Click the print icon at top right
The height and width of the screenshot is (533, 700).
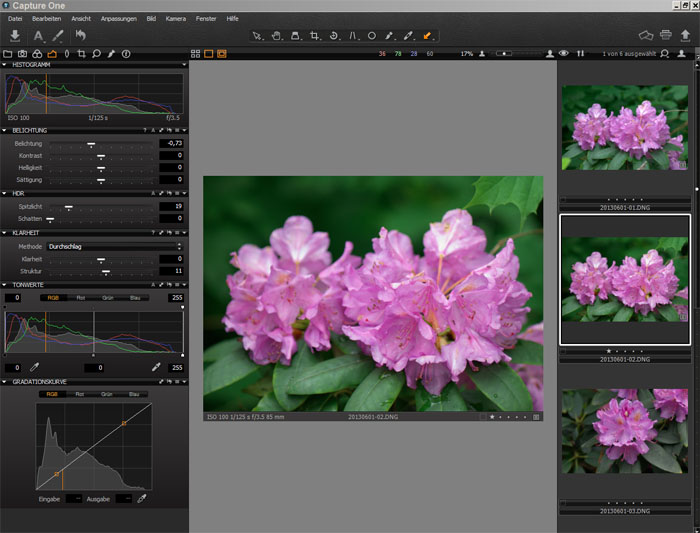(x=665, y=36)
